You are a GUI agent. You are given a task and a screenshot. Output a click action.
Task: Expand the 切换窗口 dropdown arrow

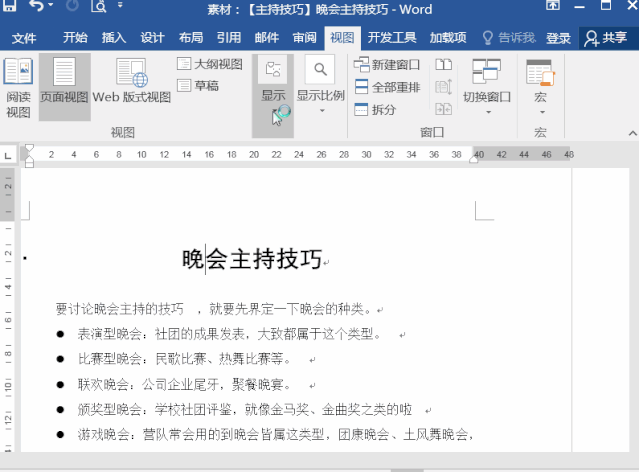pyautogui.click(x=488, y=112)
